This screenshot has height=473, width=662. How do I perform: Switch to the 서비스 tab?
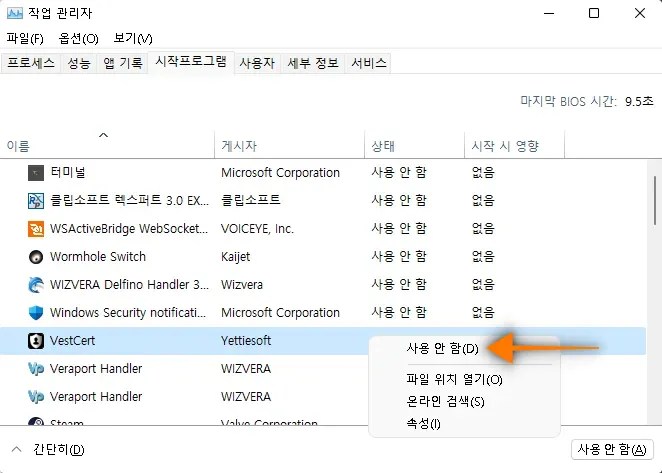point(369,63)
